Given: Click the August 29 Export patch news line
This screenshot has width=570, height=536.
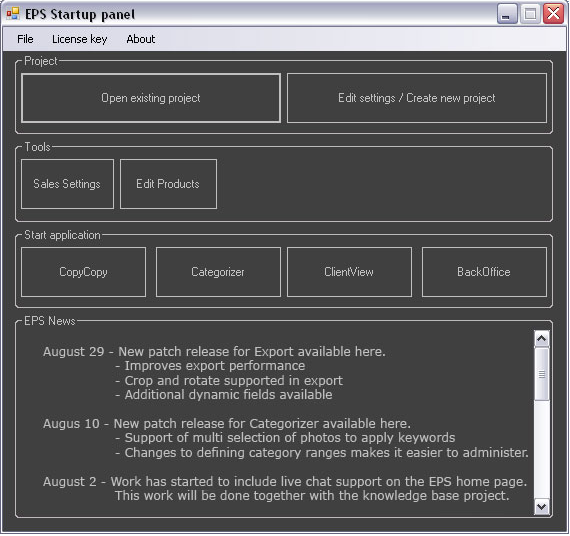Looking at the screenshot, I should 214,352.
